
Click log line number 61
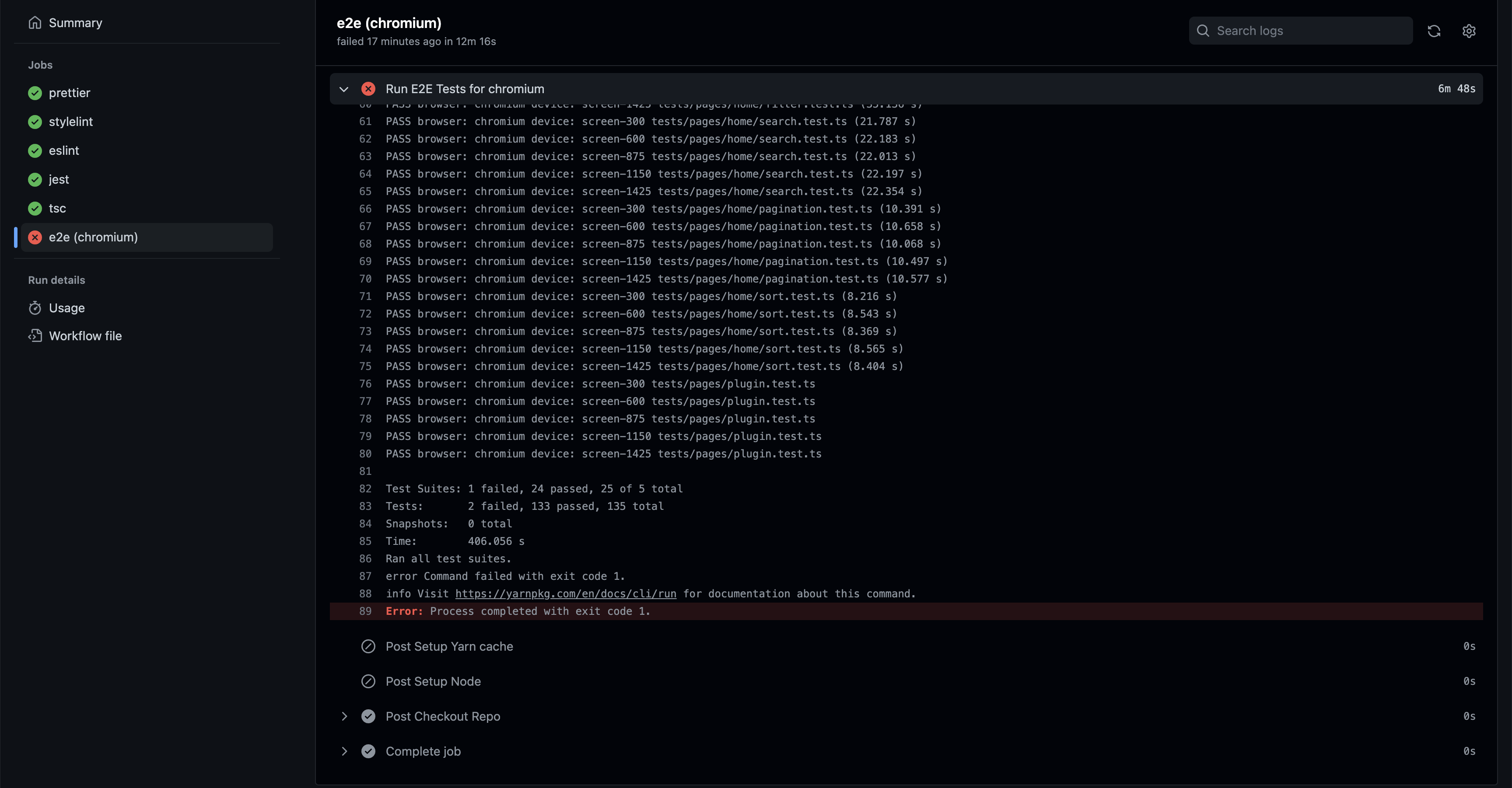[365, 121]
